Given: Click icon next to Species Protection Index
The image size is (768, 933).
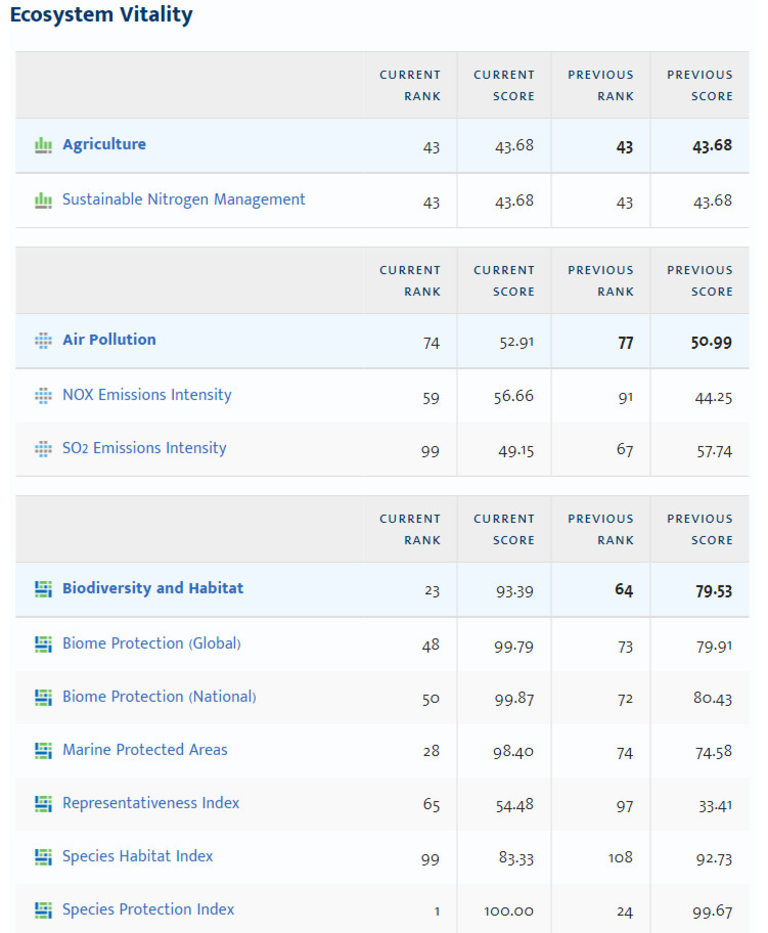Looking at the screenshot, I should click(x=43, y=910).
